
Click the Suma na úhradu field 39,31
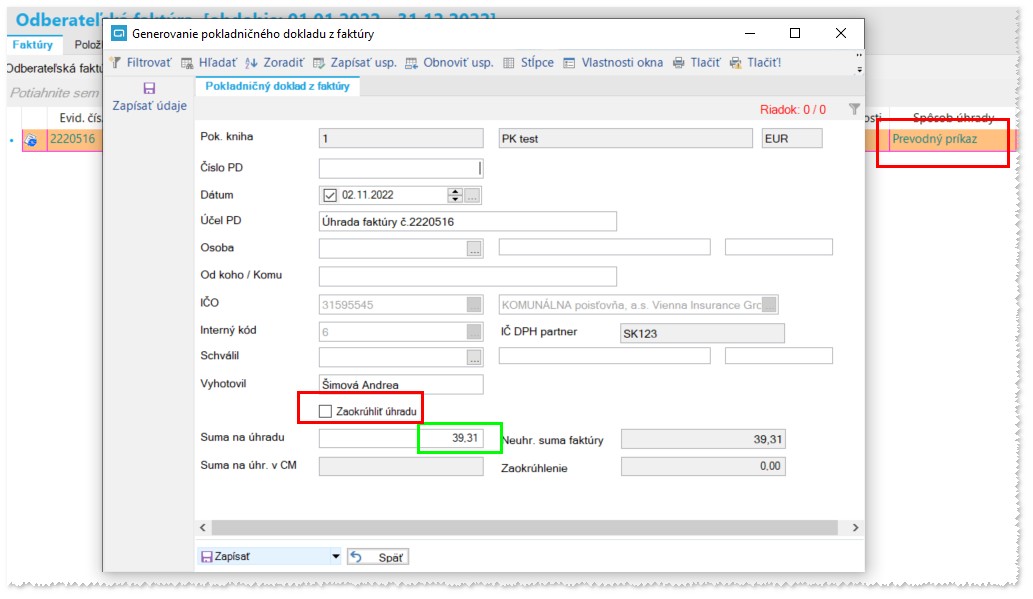(x=401, y=438)
